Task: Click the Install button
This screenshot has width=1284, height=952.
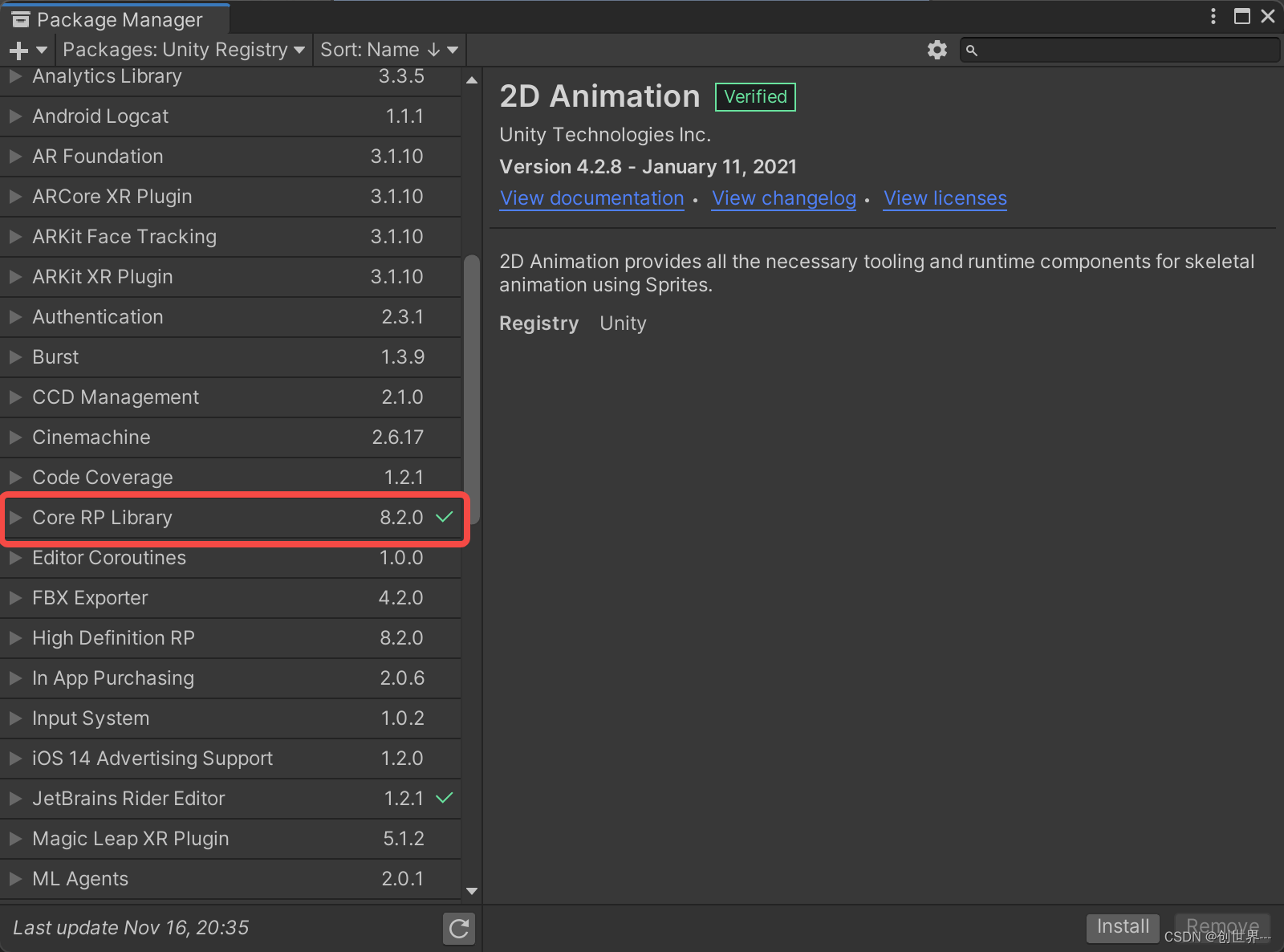Action: coord(1122,926)
